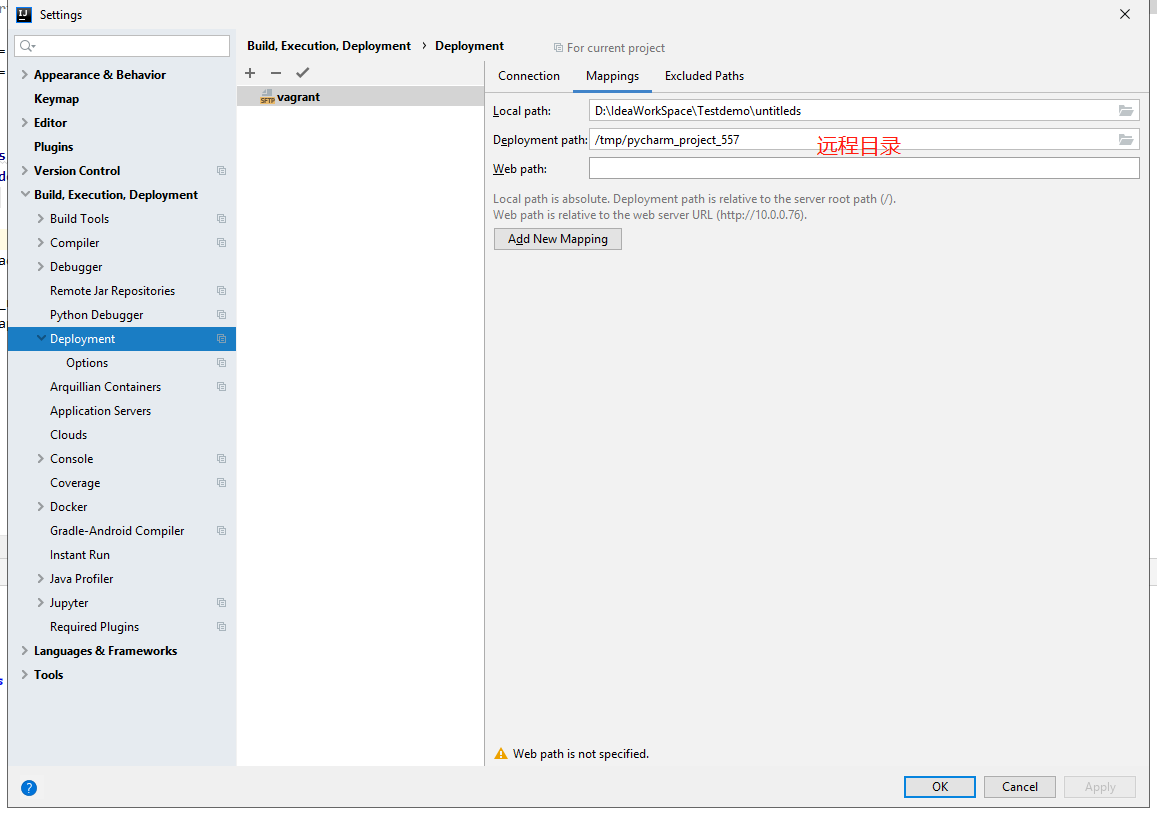Browse for Local path folder icon
Screen dimensions: 1157x815
click(x=1125, y=111)
